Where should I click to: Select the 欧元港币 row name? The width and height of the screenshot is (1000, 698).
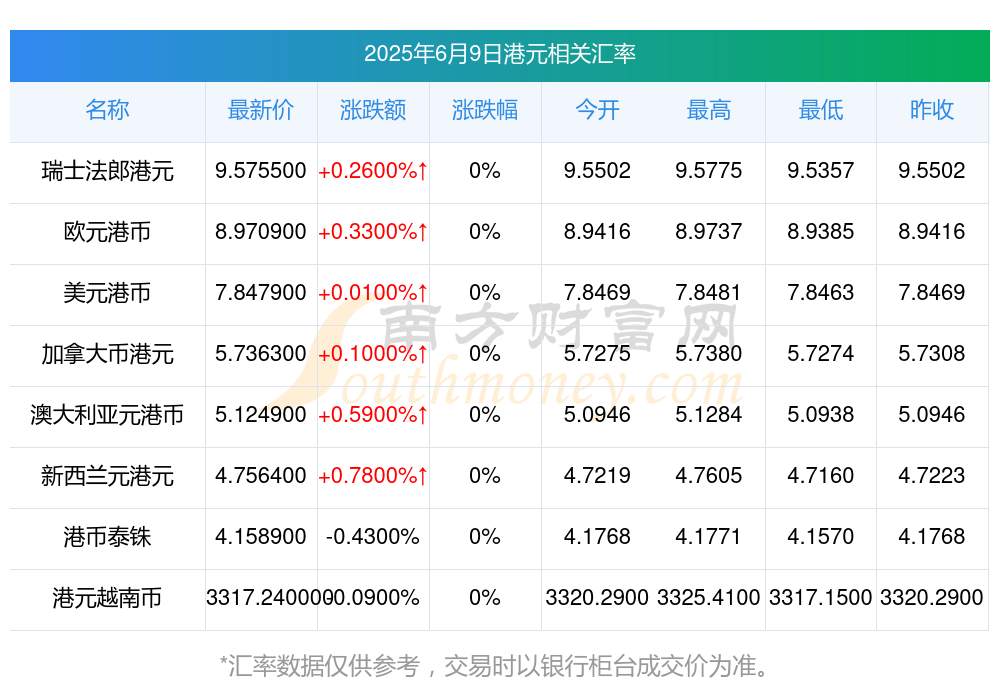[107, 232]
